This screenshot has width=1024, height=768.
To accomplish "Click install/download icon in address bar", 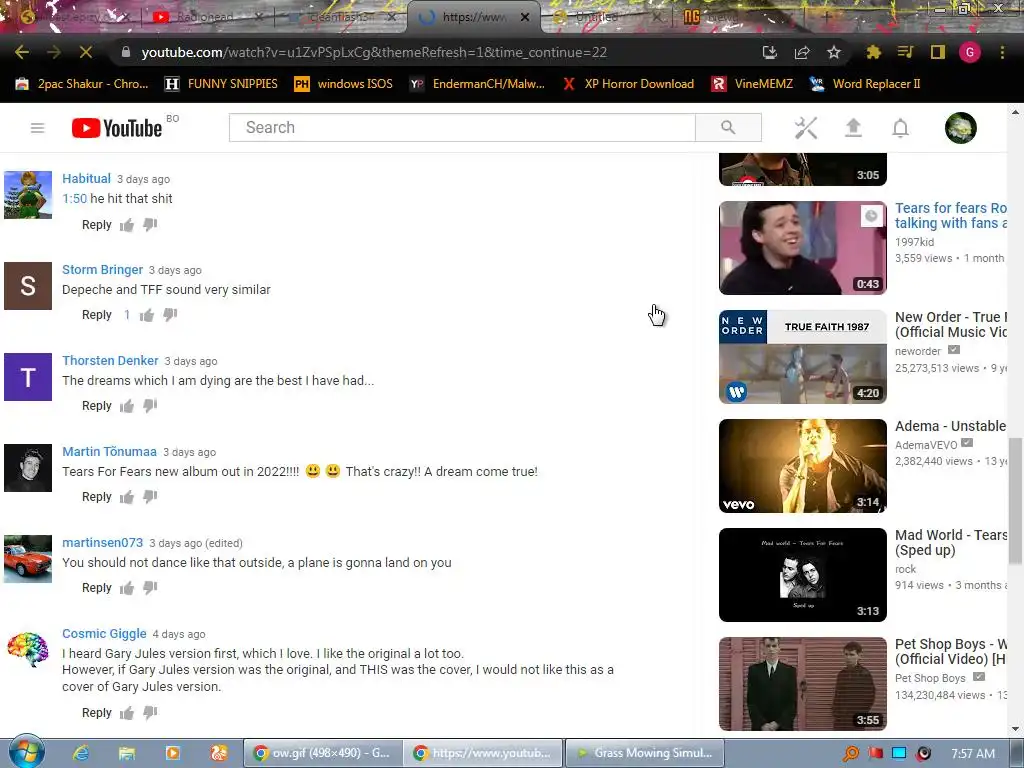I will coord(770,52).
